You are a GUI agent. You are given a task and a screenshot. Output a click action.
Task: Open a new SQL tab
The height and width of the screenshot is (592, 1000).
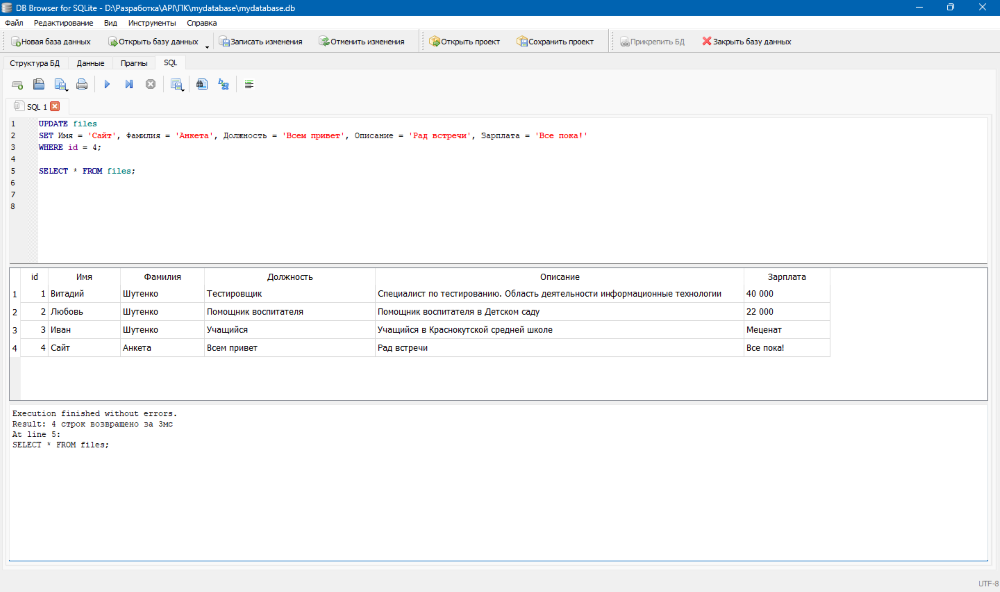(16, 84)
